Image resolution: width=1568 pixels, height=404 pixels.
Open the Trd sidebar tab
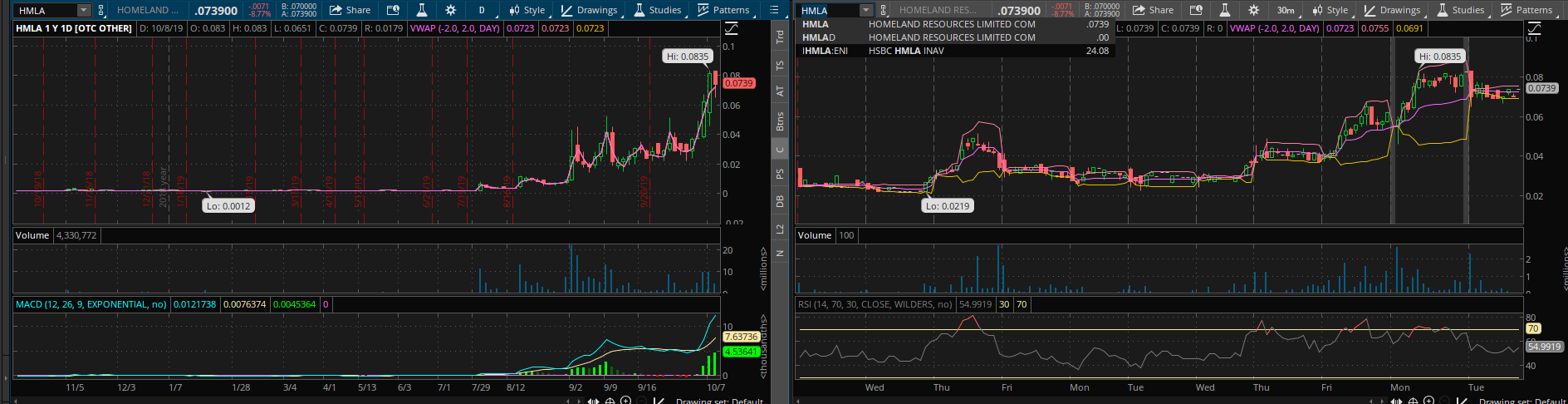click(780, 37)
